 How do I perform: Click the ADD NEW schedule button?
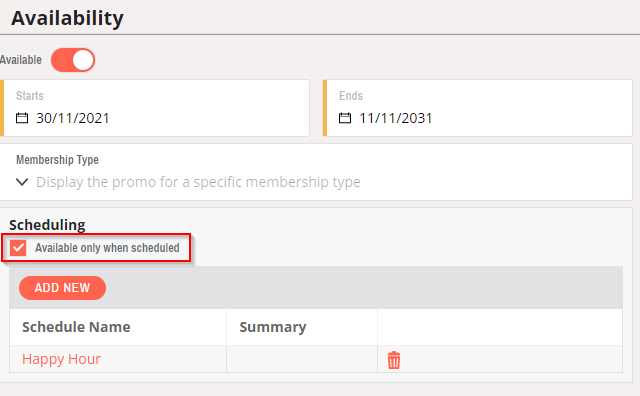[x=62, y=288]
